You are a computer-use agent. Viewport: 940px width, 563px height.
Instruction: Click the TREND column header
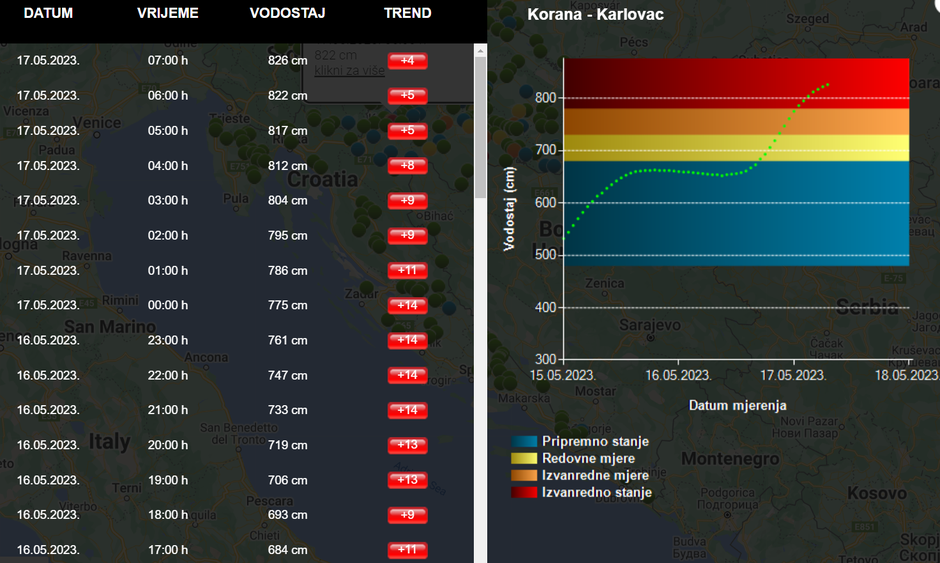(407, 14)
